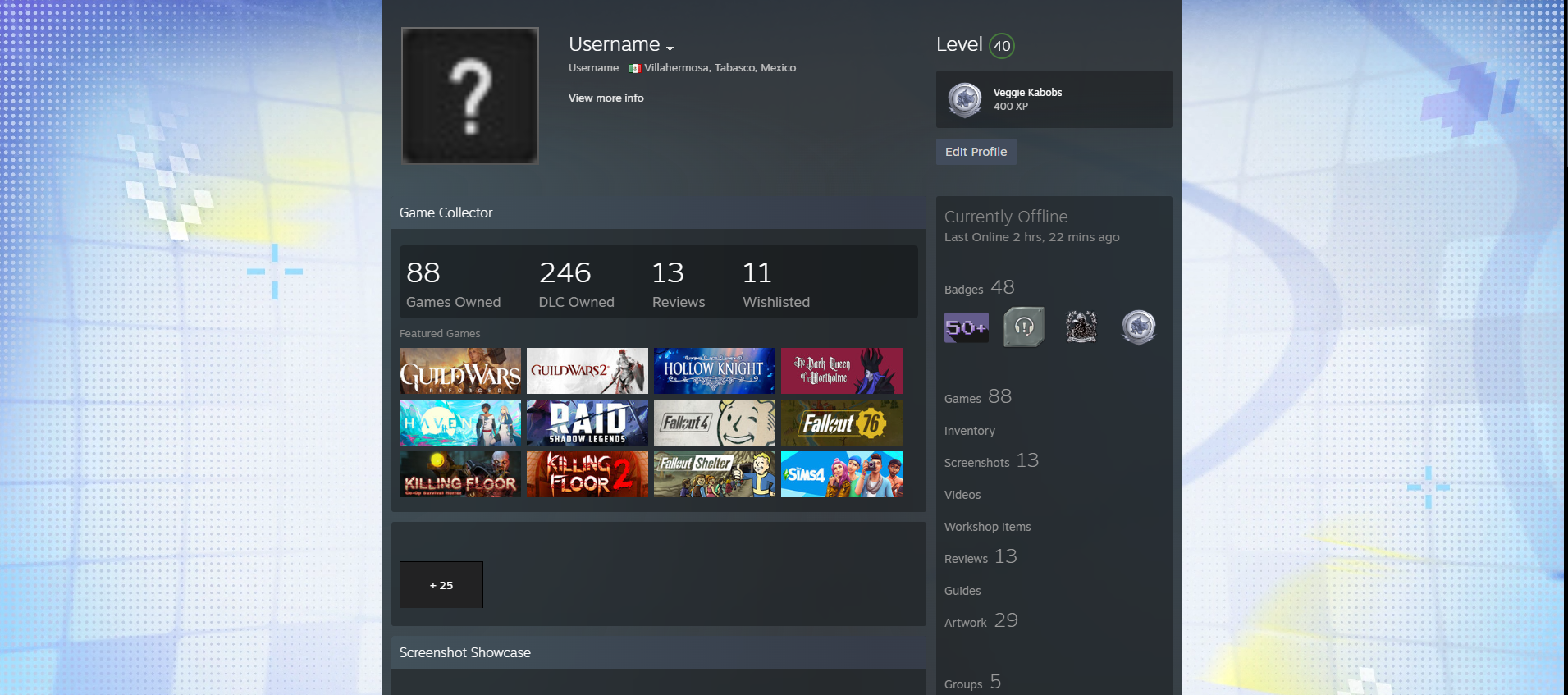Screen dimensions: 1568x695
Task: Open the silver badge at the end of the Badges row
Action: (x=1139, y=327)
